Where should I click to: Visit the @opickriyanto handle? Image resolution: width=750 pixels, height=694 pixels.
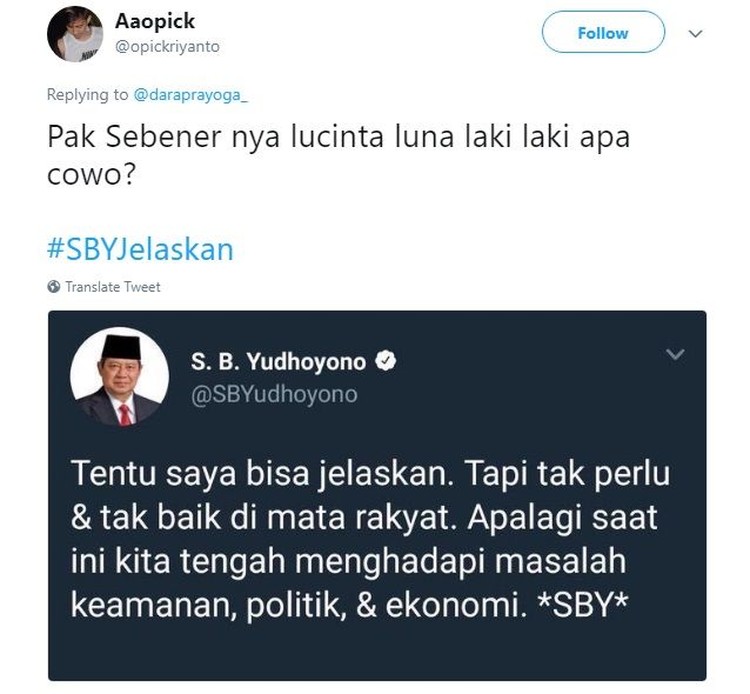coord(167,46)
